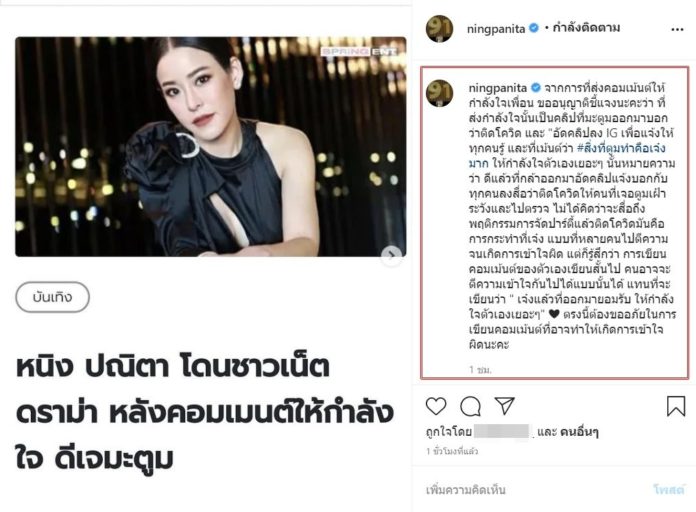696x512 pixels.
Task: Open the article photo of the woman
Action: coord(211,147)
